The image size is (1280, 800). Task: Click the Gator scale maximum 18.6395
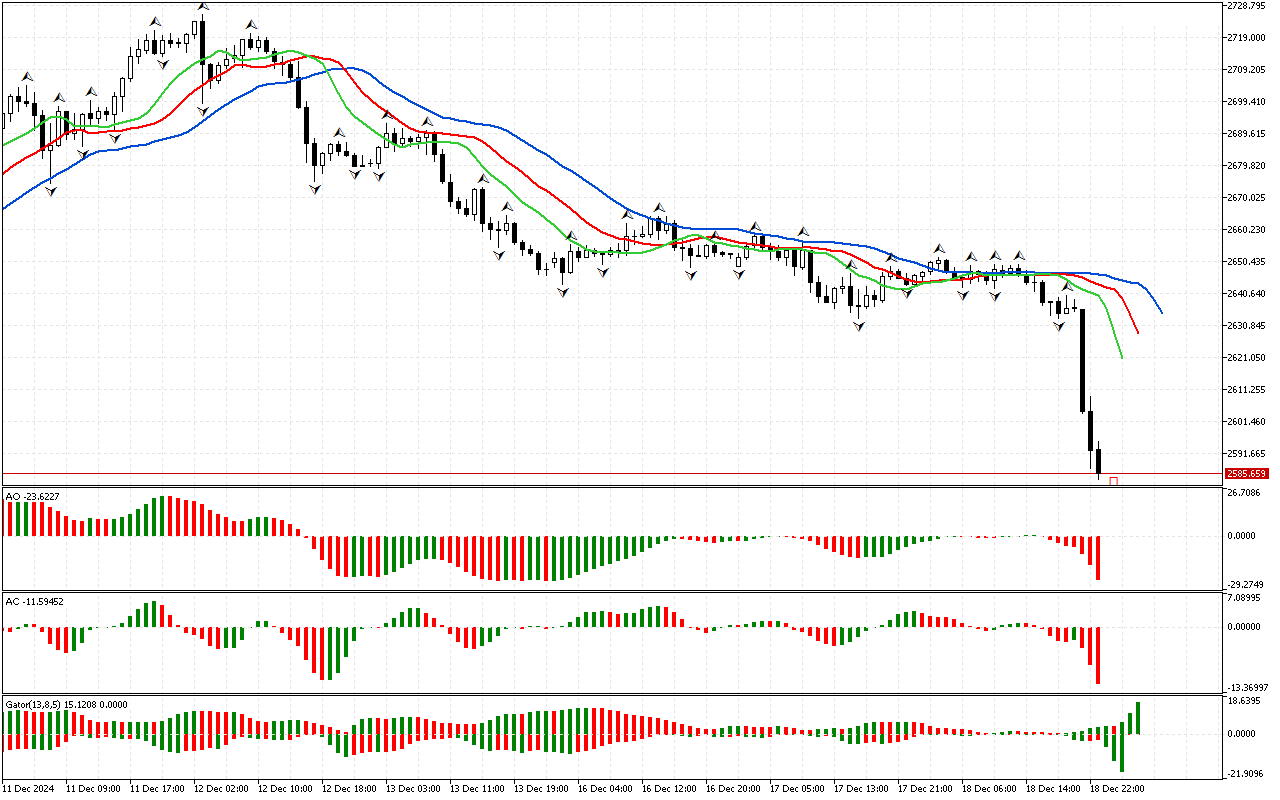(1245, 702)
